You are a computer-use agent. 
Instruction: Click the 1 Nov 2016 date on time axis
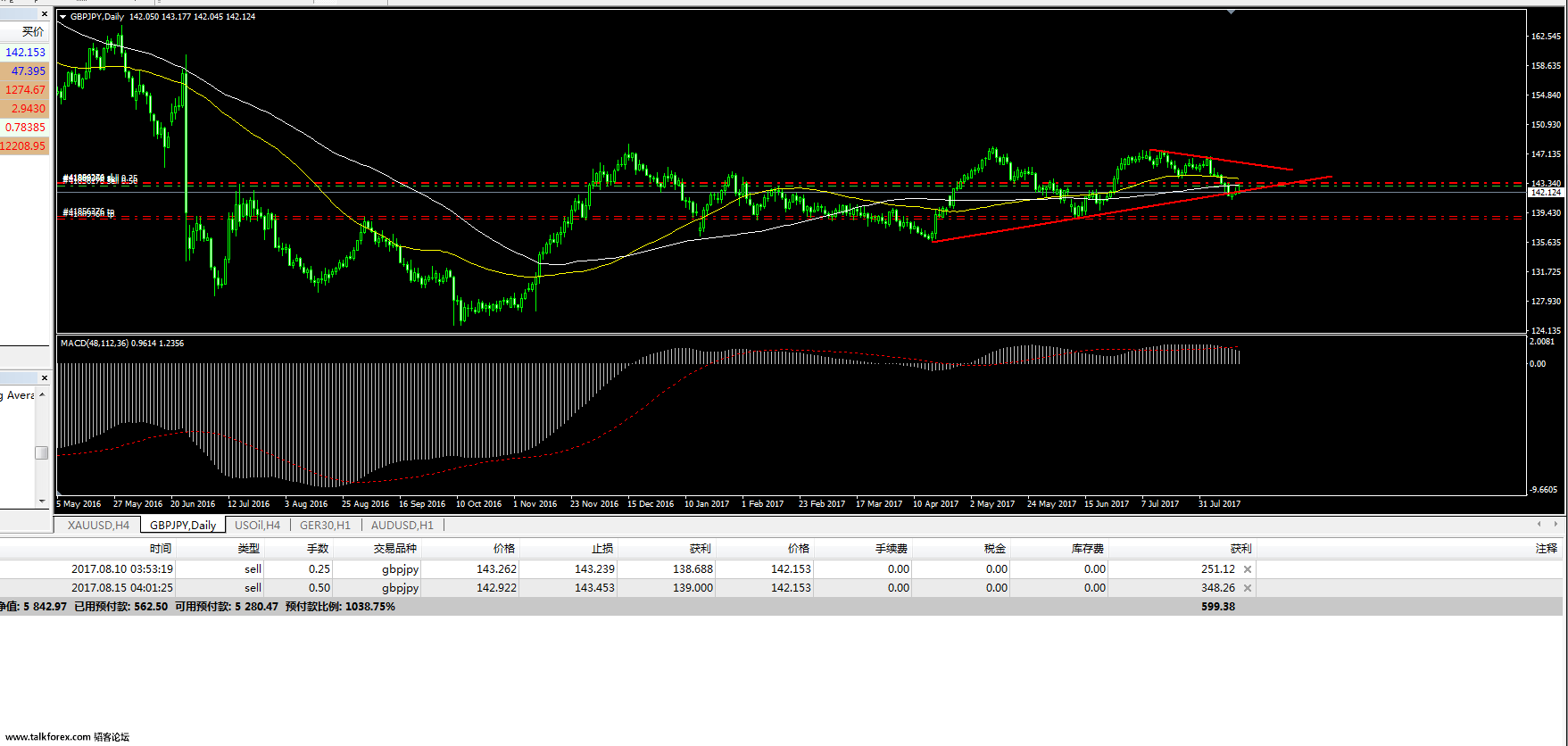[x=535, y=504]
